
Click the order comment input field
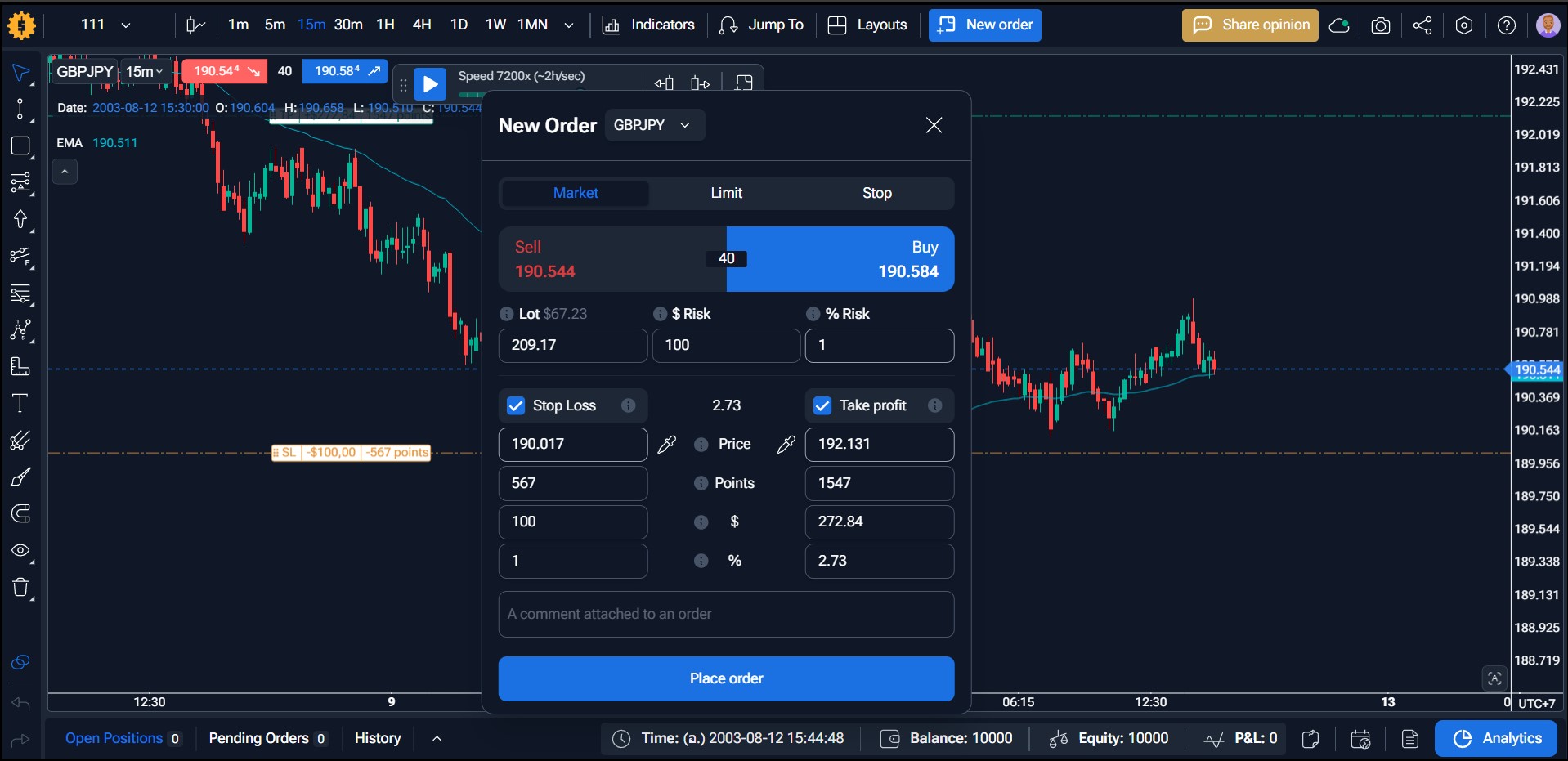[x=726, y=614]
